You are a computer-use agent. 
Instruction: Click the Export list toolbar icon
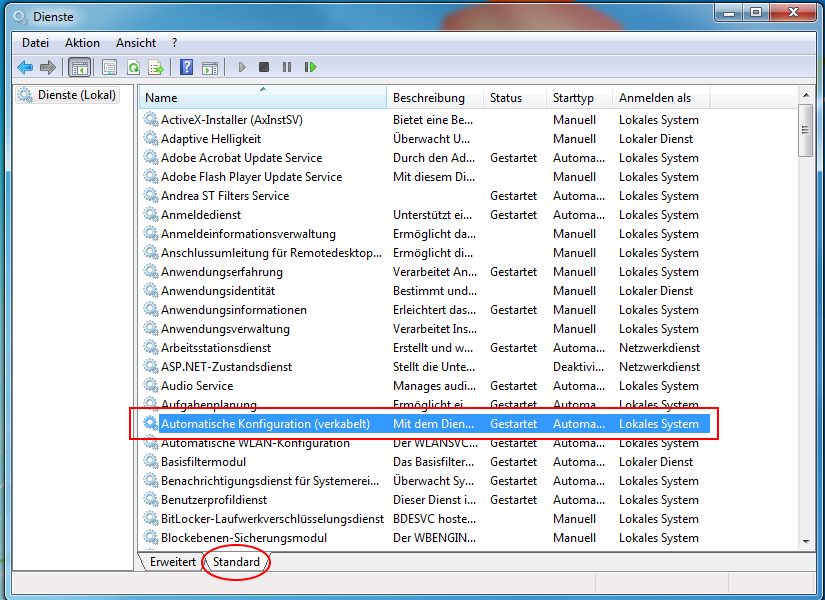[156, 67]
